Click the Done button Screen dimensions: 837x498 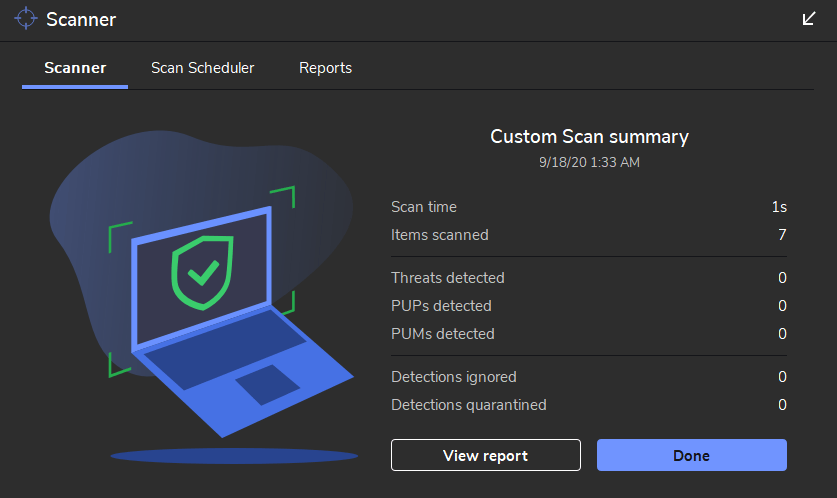[691, 455]
